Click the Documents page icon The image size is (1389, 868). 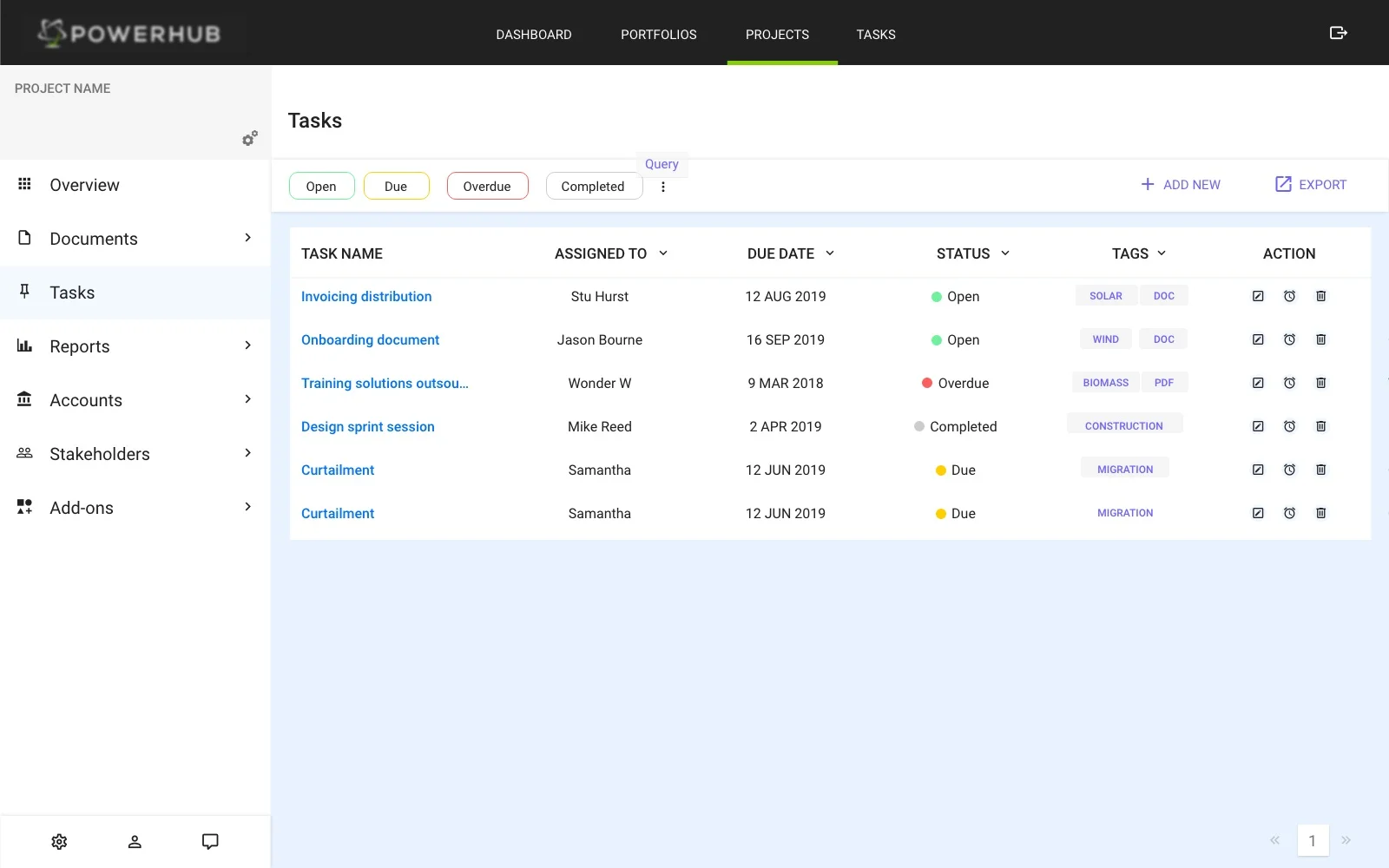25,238
